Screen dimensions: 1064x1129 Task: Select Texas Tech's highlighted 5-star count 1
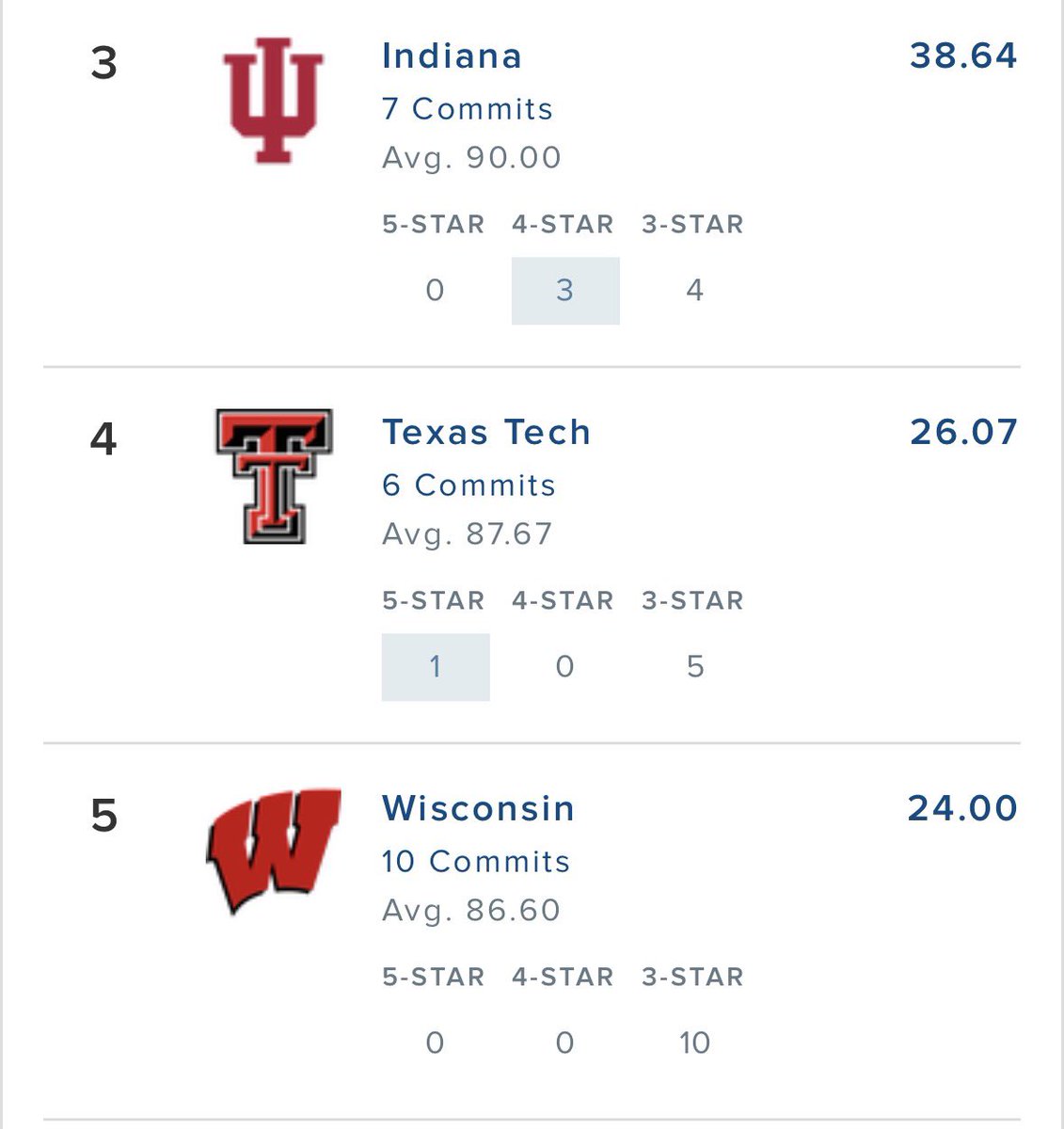tap(436, 667)
